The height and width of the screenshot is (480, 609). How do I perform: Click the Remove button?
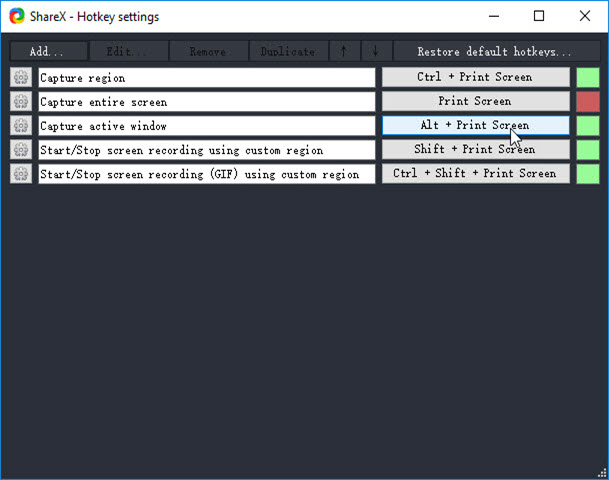(x=209, y=51)
